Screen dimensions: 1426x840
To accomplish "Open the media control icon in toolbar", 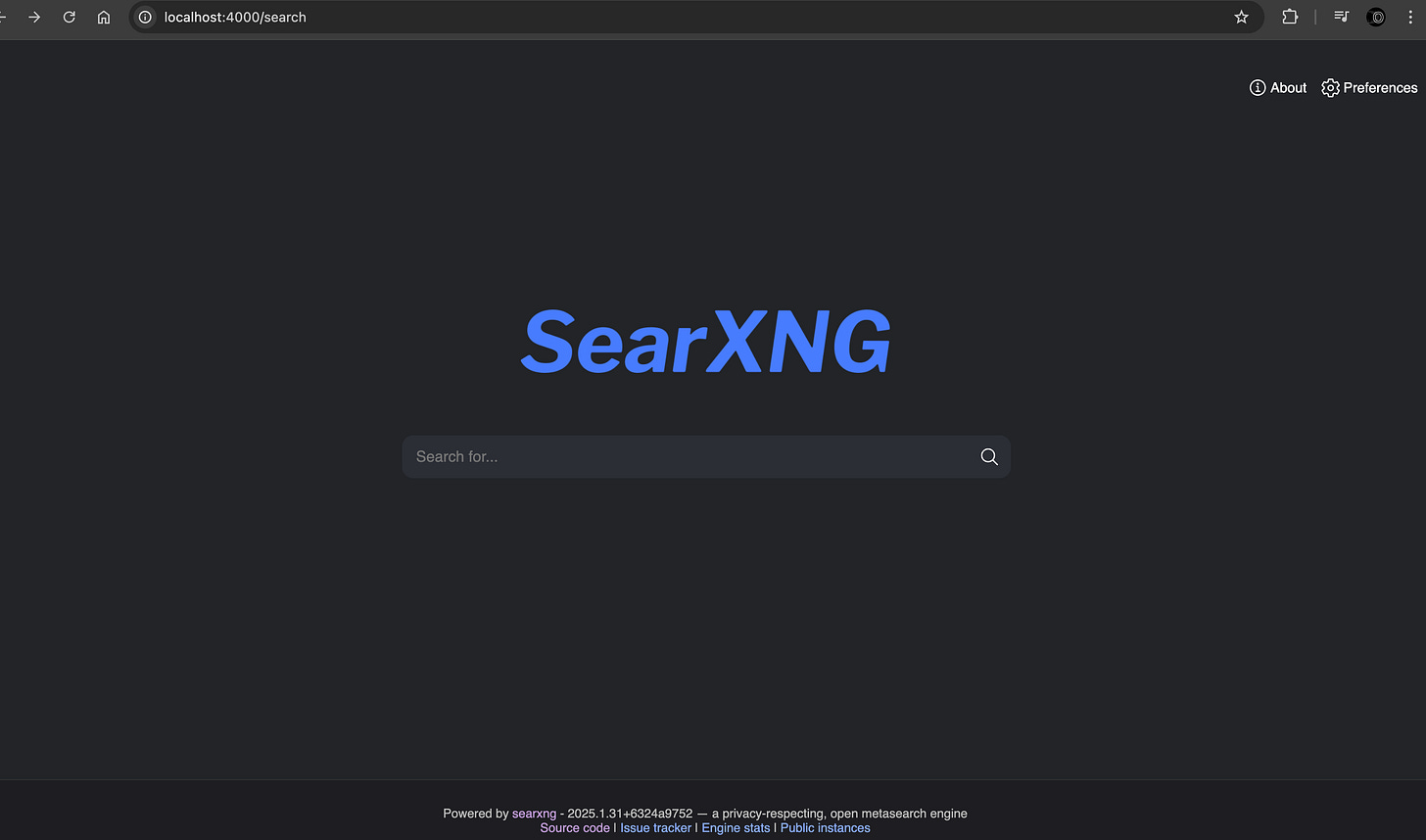I will pyautogui.click(x=1342, y=18).
